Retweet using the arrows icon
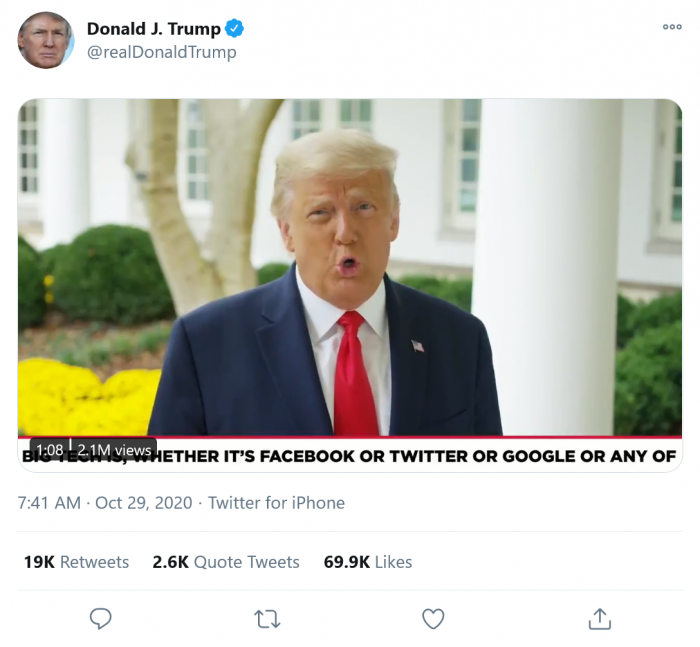 (x=267, y=619)
